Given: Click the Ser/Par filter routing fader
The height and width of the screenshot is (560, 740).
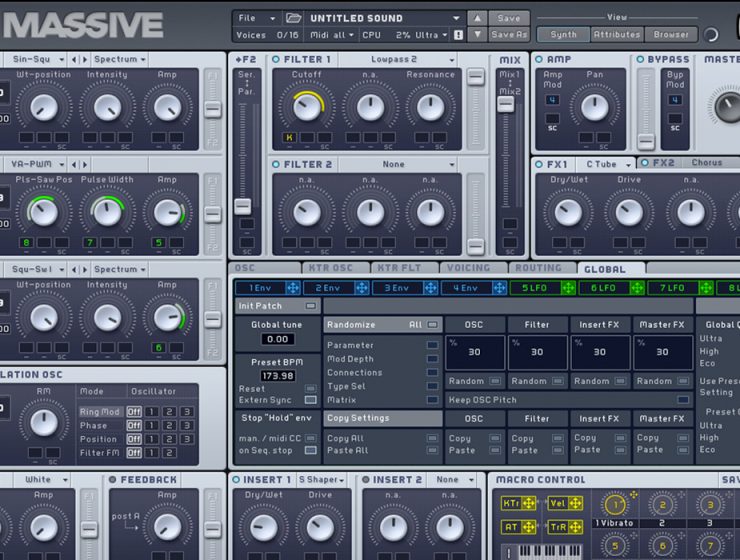Looking at the screenshot, I should tap(243, 206).
